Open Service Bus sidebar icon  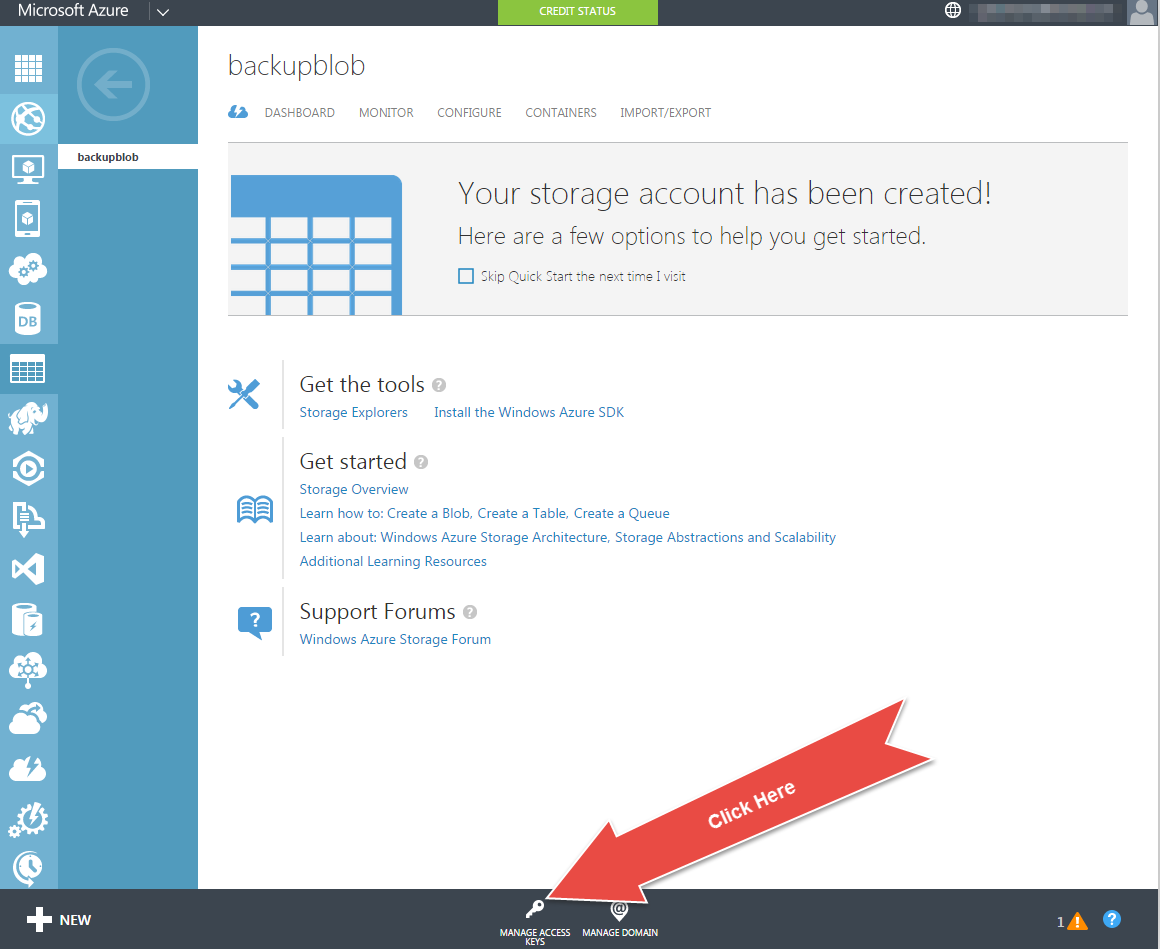click(x=28, y=519)
